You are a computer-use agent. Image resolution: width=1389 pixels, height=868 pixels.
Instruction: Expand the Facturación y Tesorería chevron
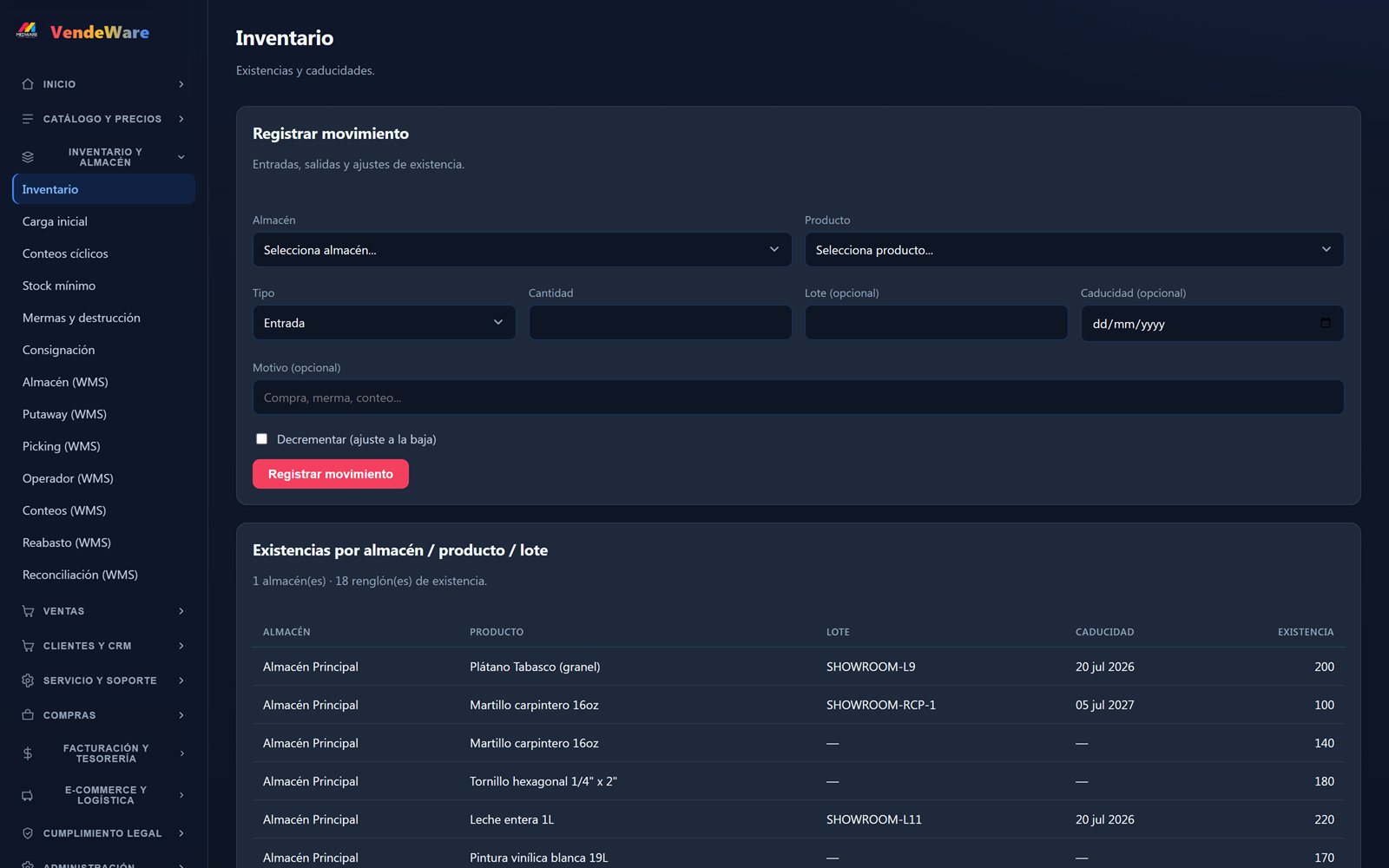pyautogui.click(x=181, y=753)
